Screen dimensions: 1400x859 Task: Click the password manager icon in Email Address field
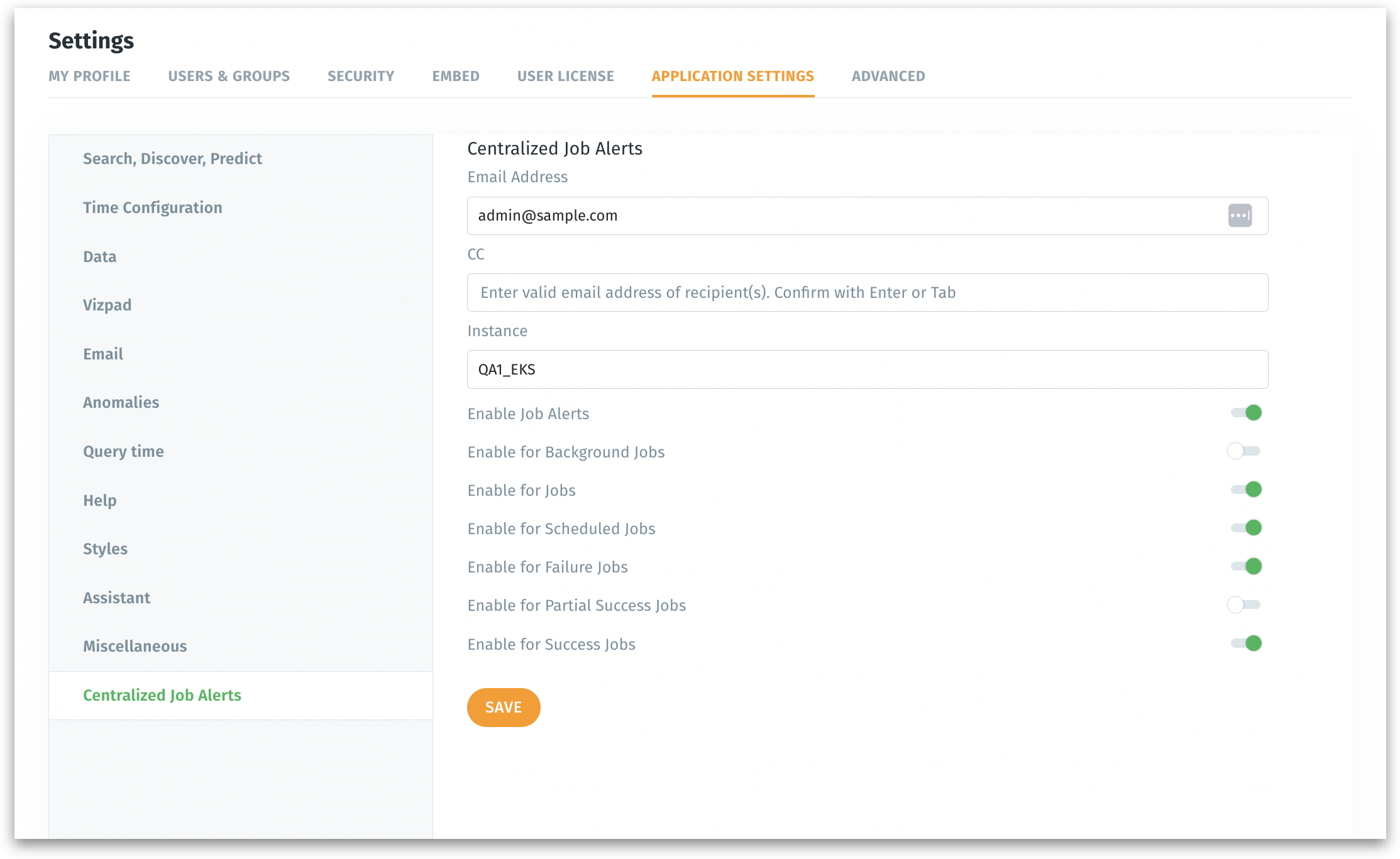(1240, 216)
